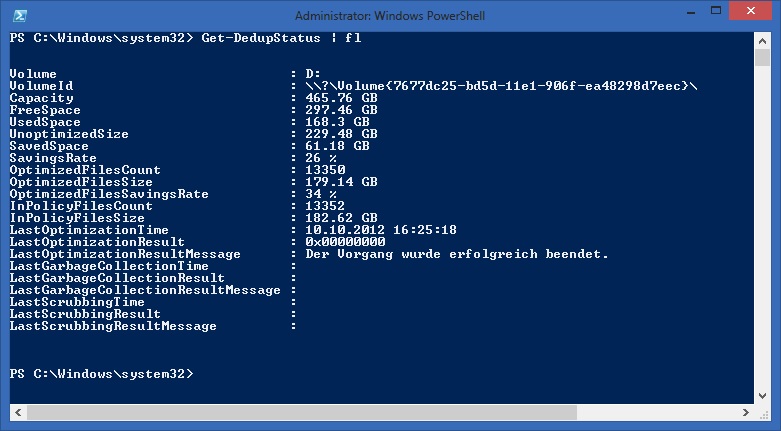Image resolution: width=781 pixels, height=431 pixels.
Task: Click the 'Der Vorgang wurde erfolgreich beendet.' message
Action: point(456,254)
